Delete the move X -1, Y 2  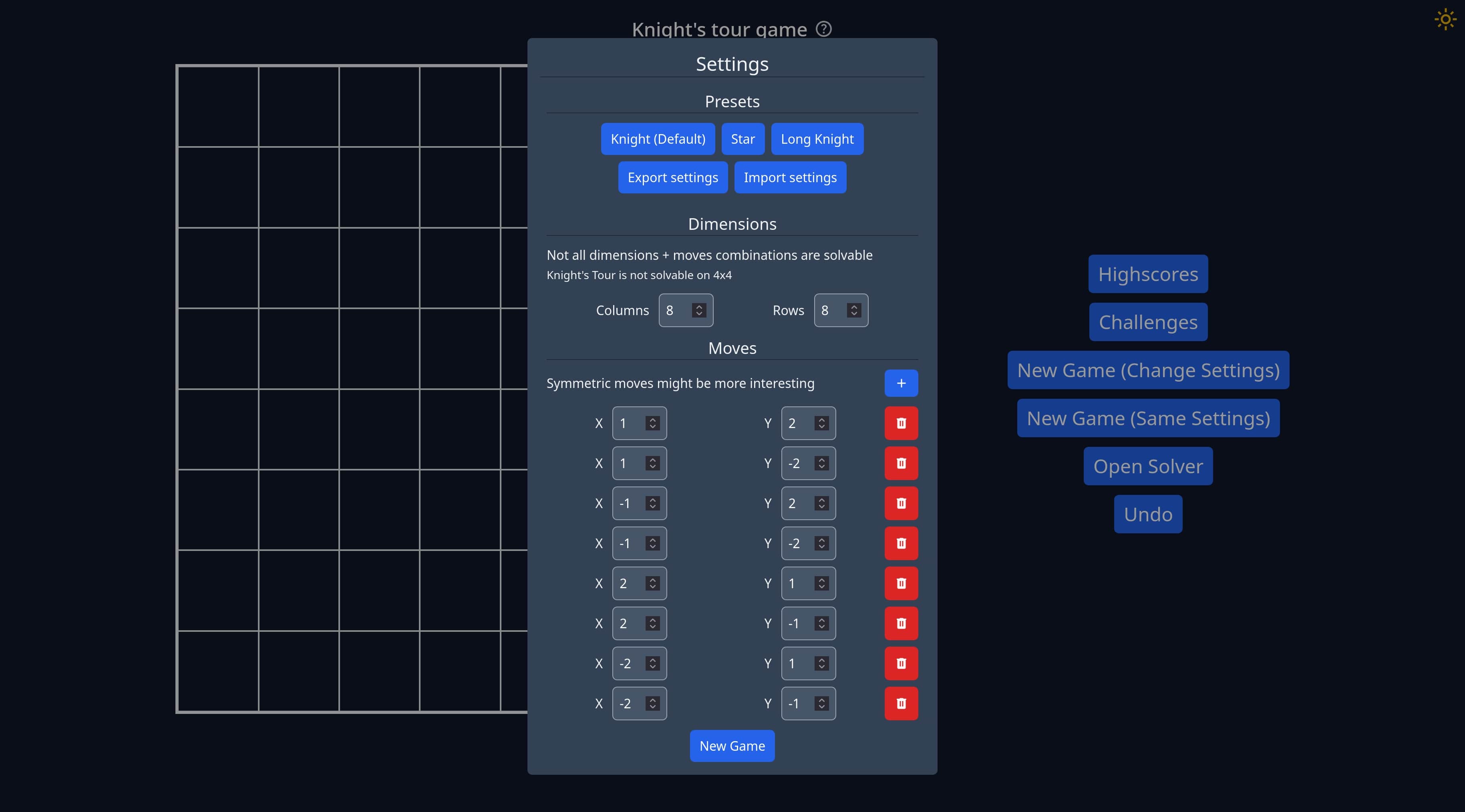[x=901, y=503]
